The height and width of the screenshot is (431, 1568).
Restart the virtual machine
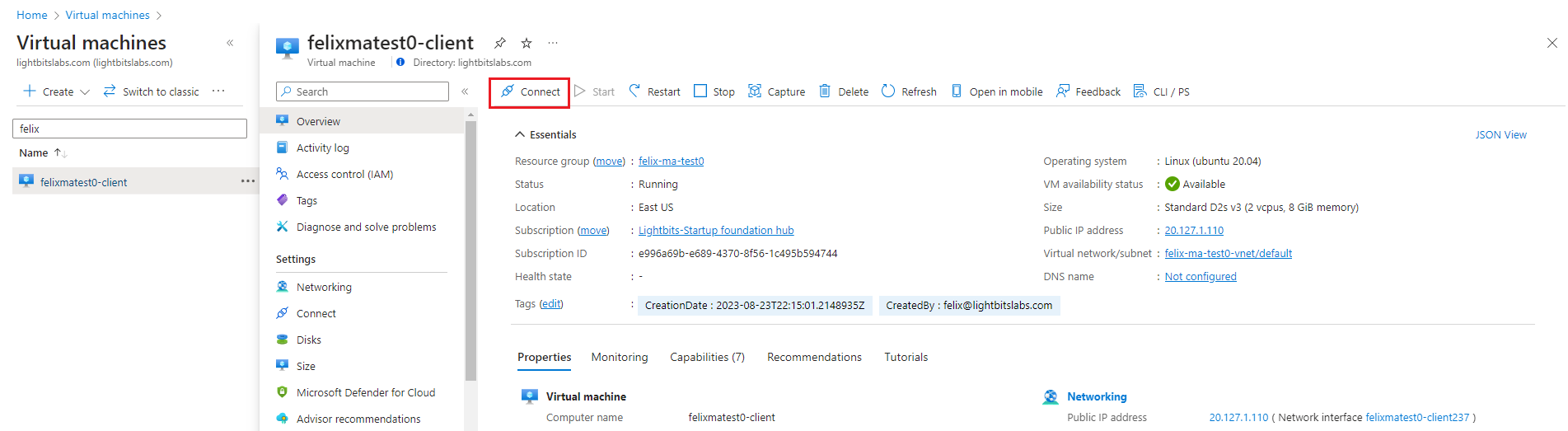coord(654,91)
